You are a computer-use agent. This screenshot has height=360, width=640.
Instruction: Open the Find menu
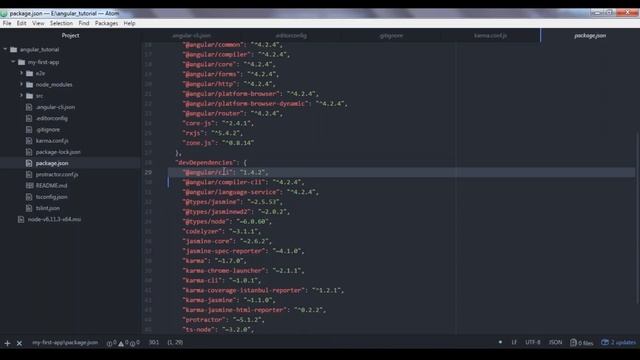84,23
